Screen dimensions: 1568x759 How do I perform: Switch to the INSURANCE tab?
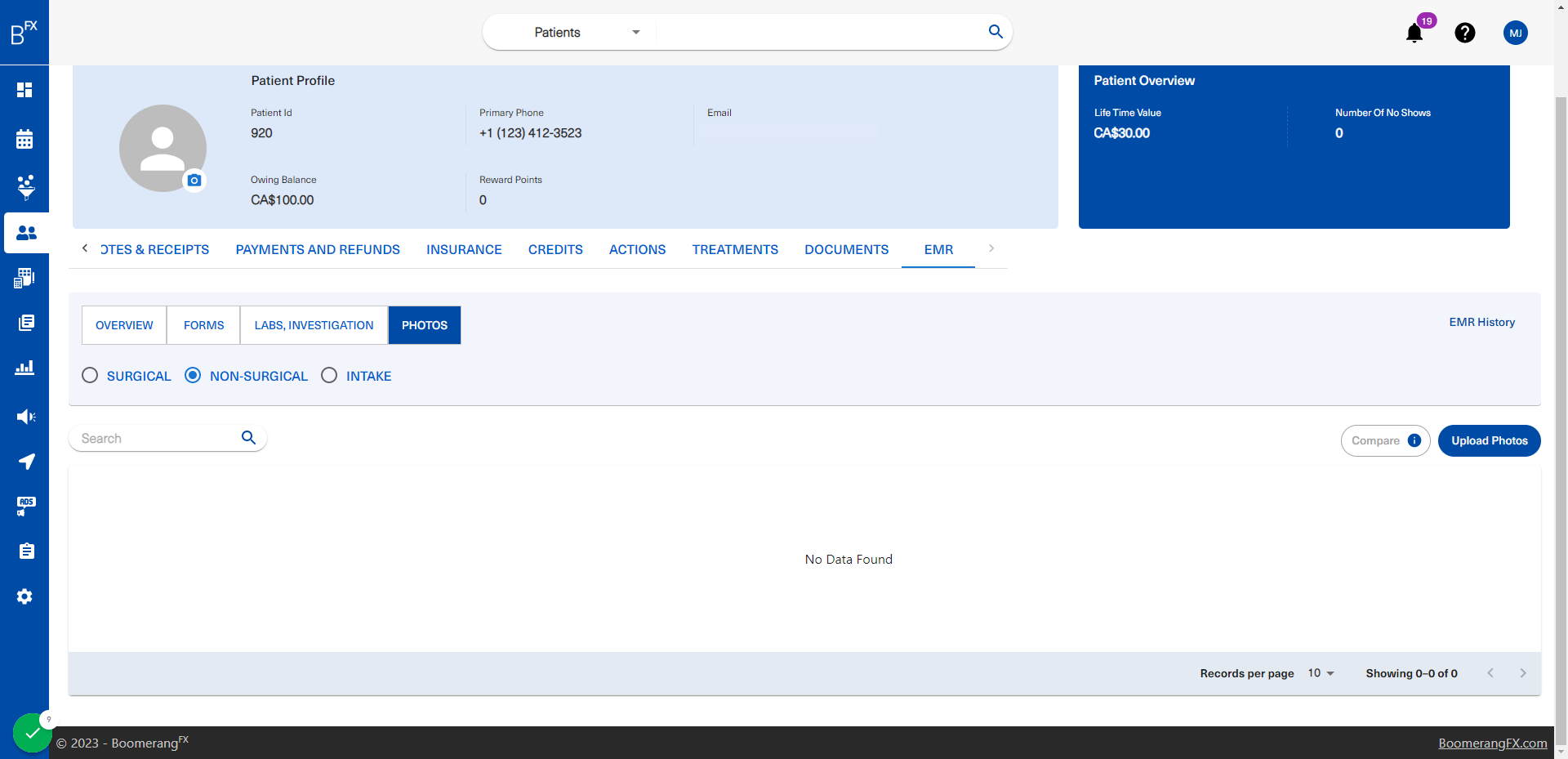464,250
